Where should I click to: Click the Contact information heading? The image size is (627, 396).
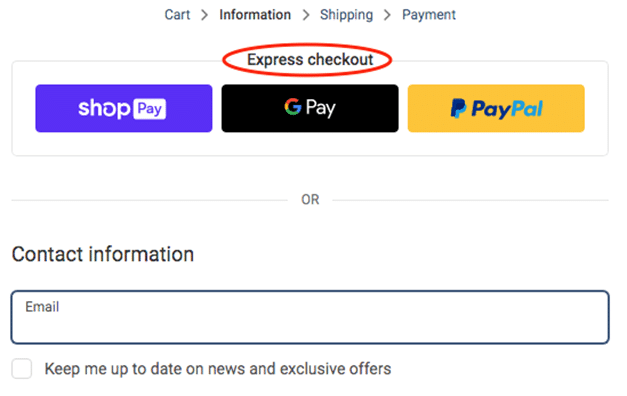coord(103,254)
